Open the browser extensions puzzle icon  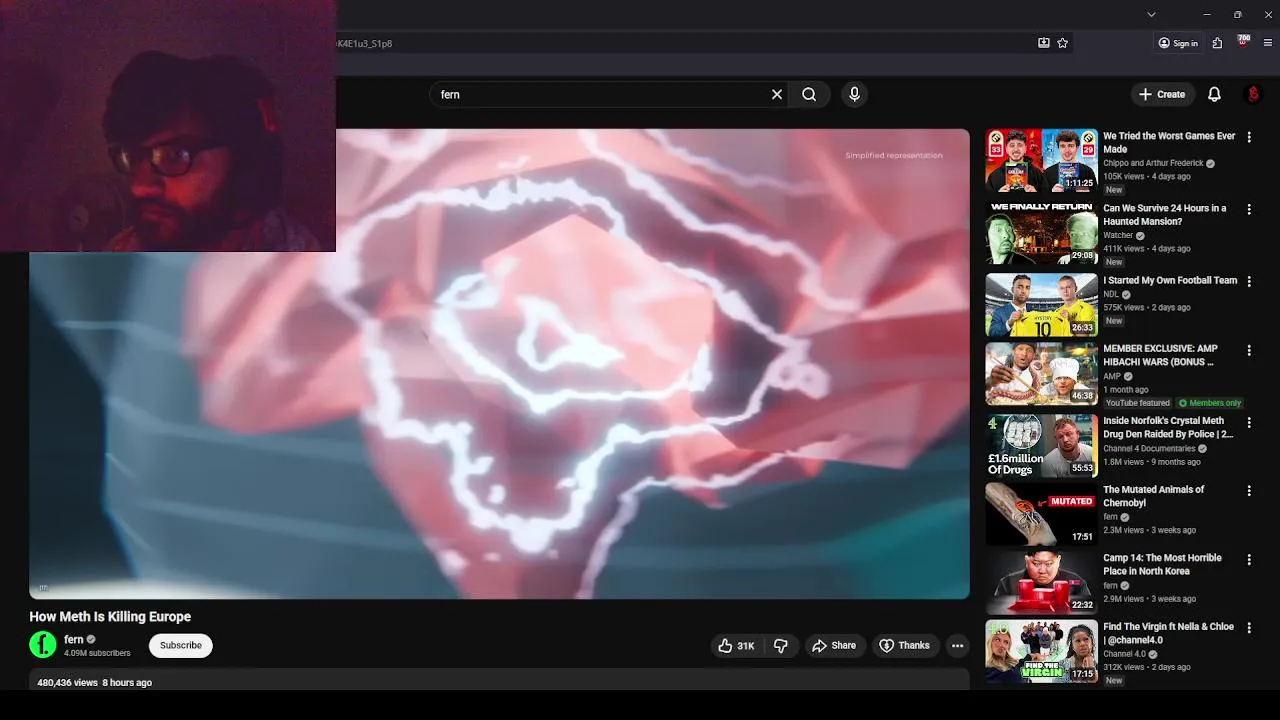[1217, 43]
